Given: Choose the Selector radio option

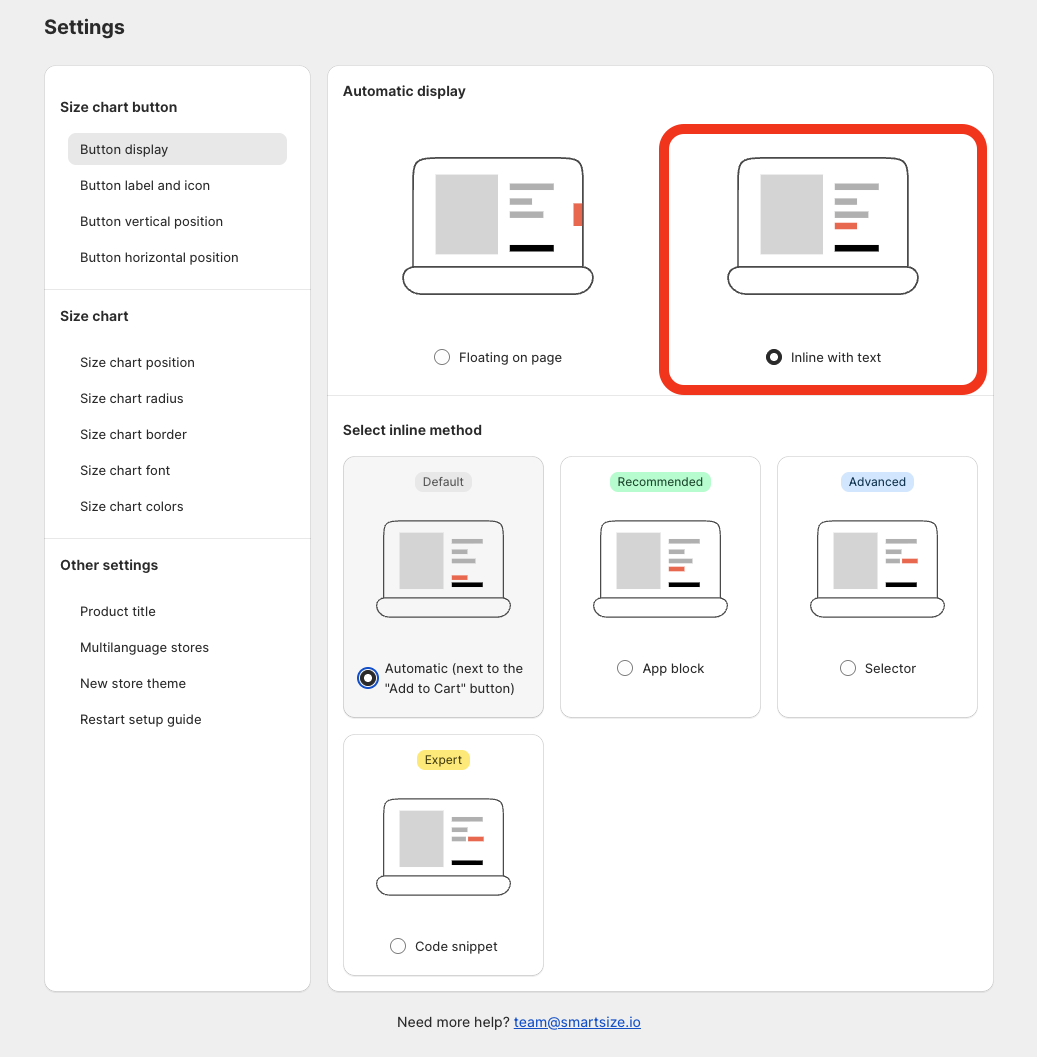Looking at the screenshot, I should [x=848, y=668].
